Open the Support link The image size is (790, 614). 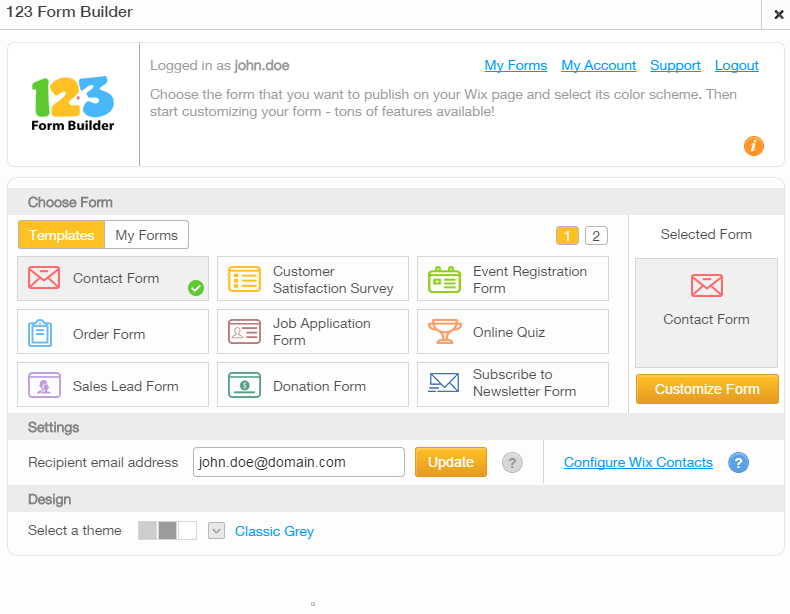[675, 65]
